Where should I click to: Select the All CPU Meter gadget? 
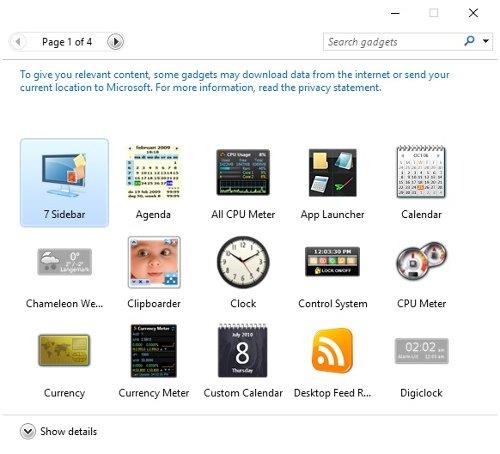click(243, 172)
